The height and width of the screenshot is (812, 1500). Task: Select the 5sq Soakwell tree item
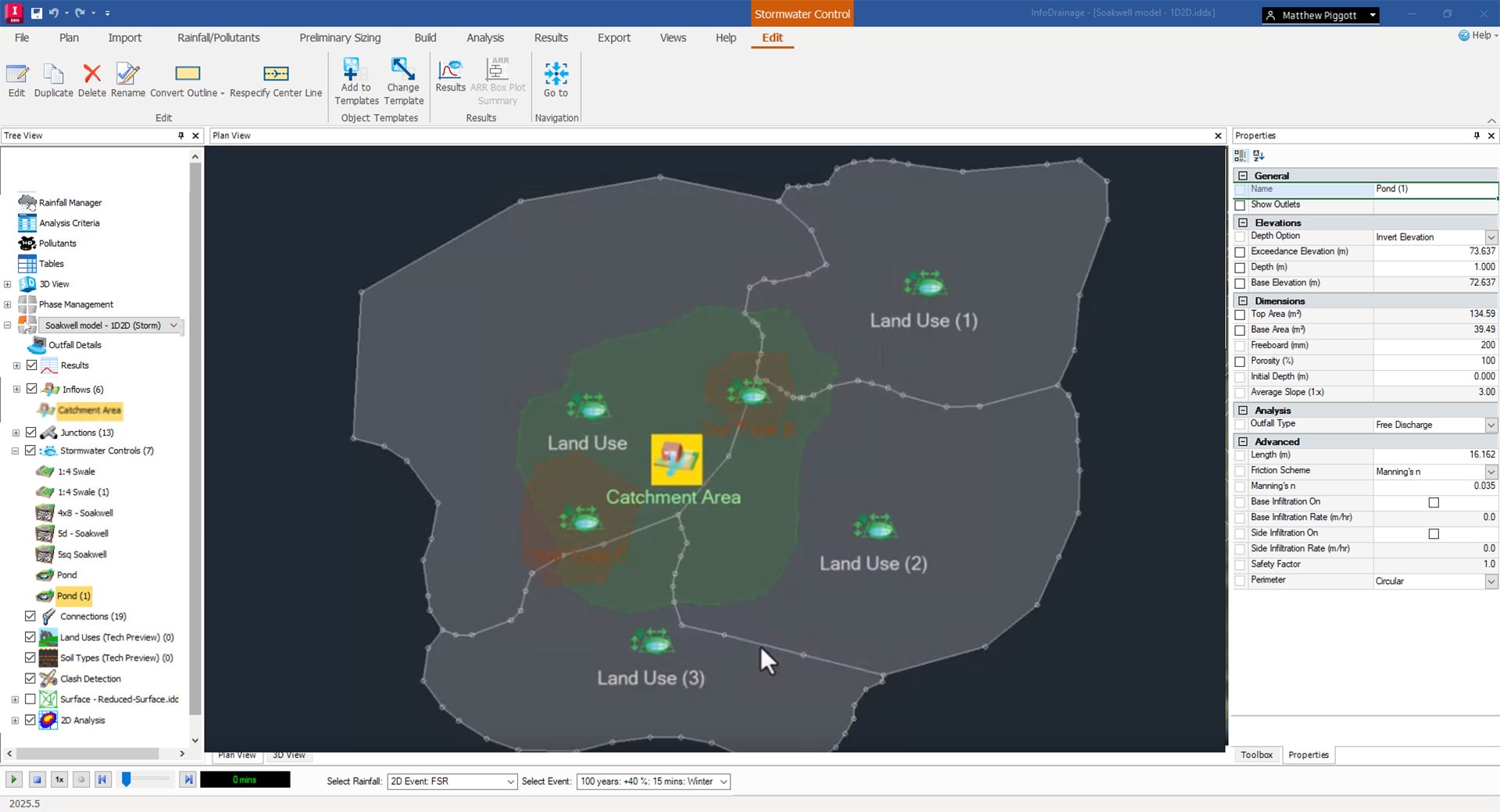point(82,554)
